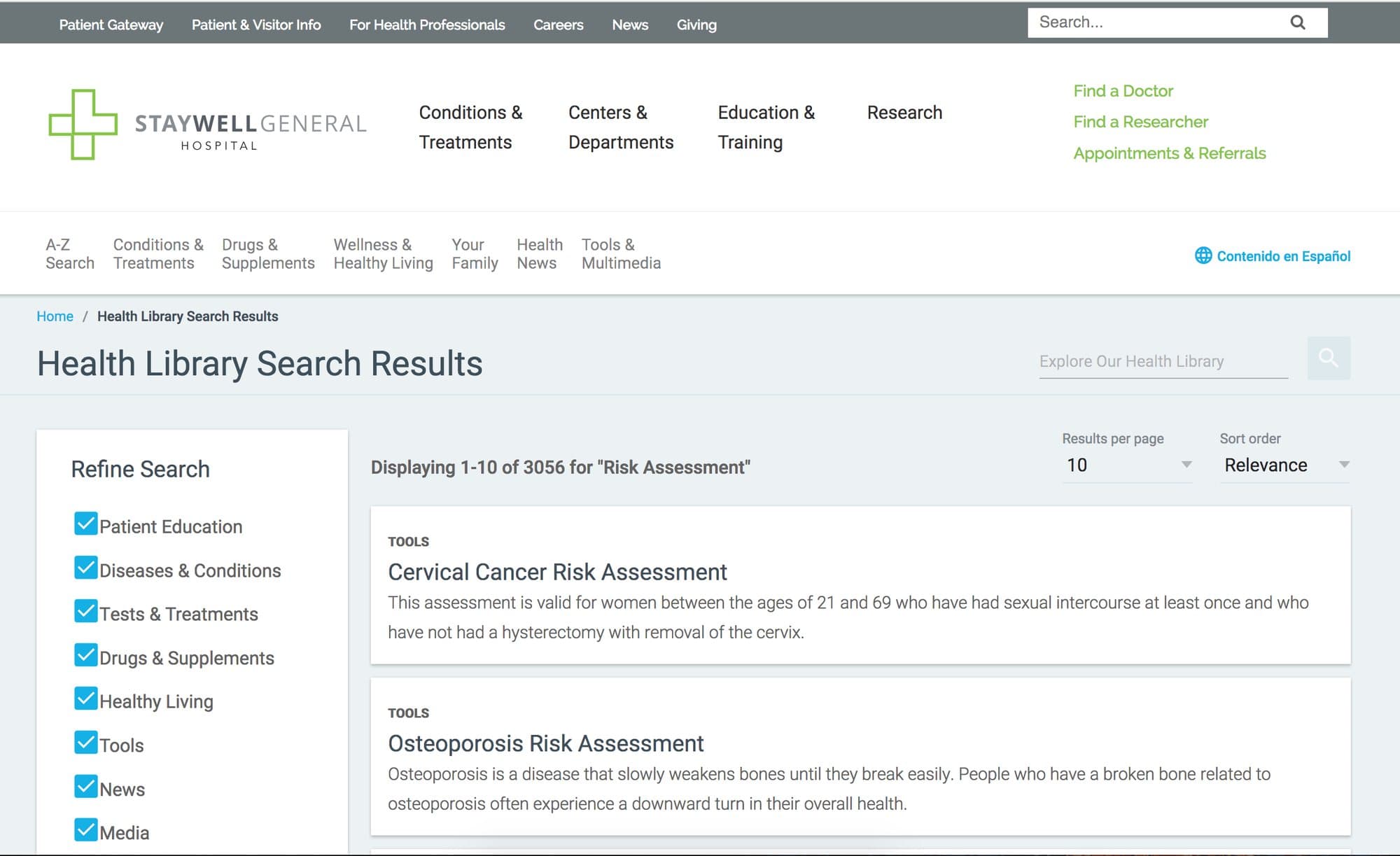Click the Staywell General Hospital cross logo
Screen dimensions: 1400x856
(x=83, y=125)
